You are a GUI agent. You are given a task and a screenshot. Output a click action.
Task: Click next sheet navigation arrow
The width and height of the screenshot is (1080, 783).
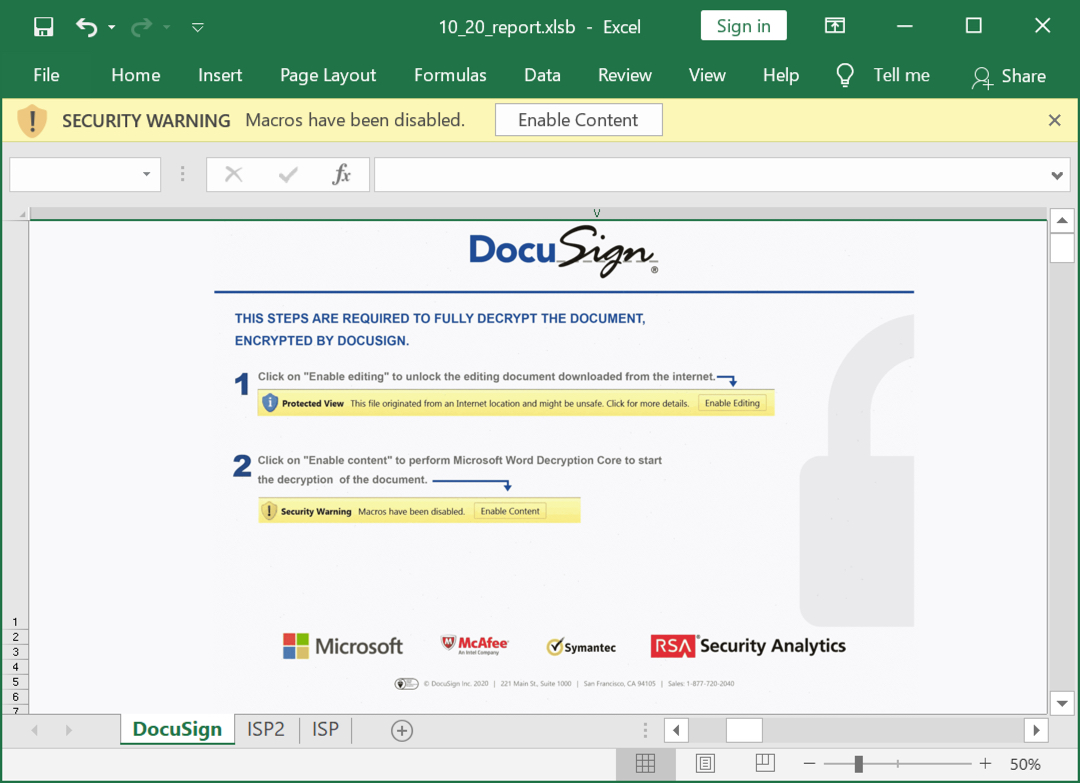click(68, 730)
